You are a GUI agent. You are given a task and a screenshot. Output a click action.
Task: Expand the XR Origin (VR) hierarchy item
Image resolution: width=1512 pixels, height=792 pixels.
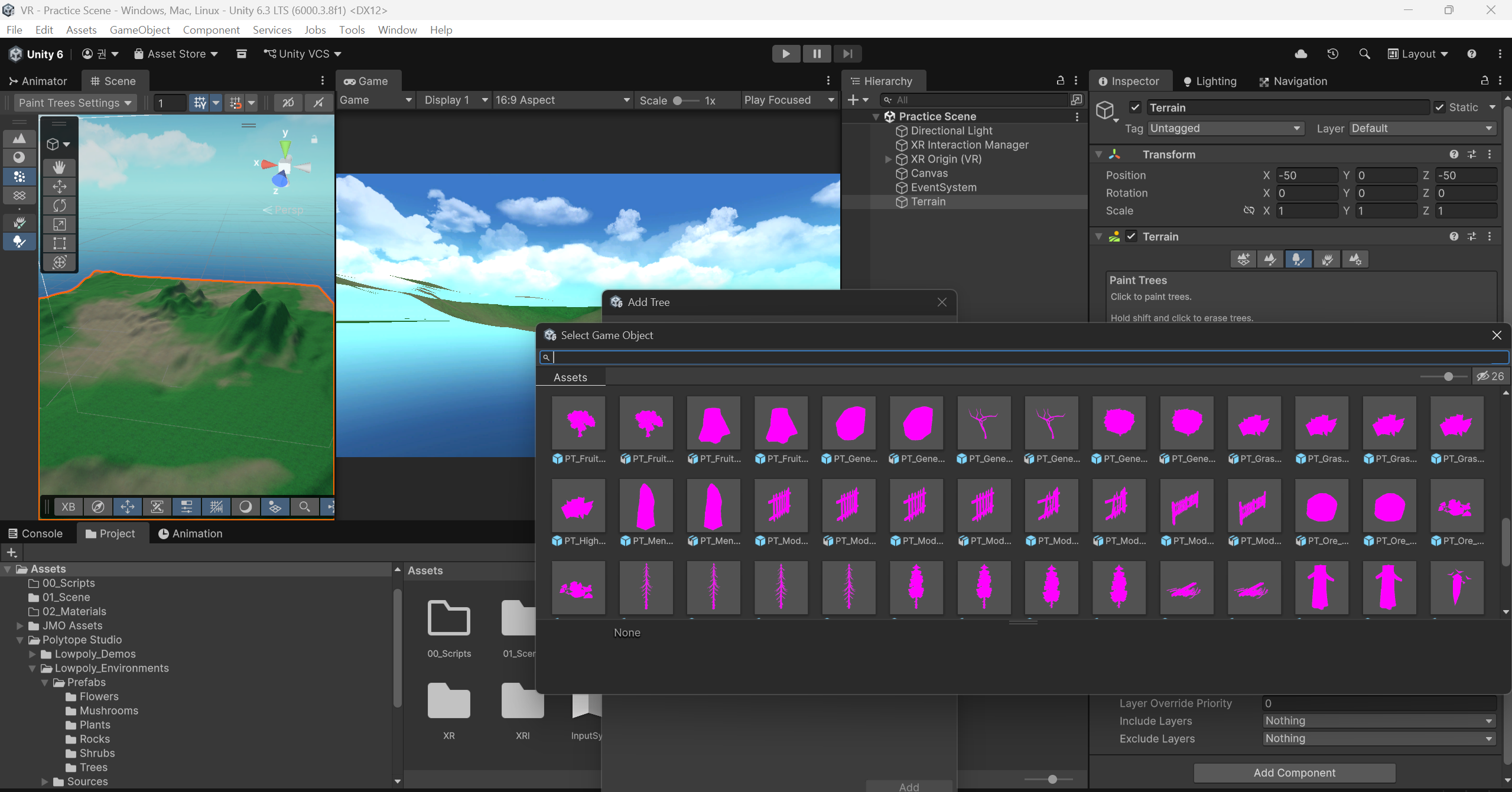coord(887,159)
